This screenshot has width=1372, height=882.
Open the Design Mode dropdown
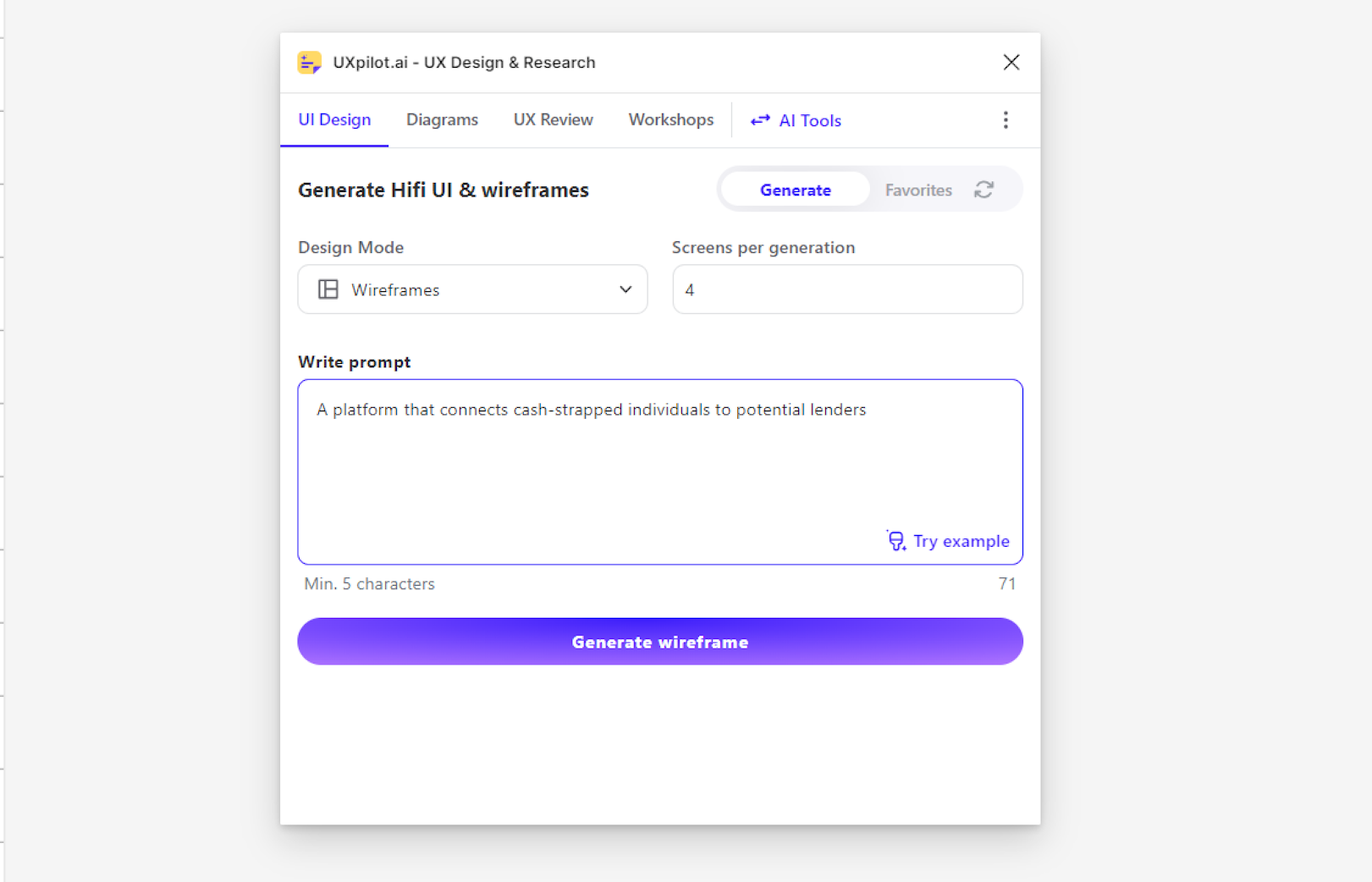[472, 289]
